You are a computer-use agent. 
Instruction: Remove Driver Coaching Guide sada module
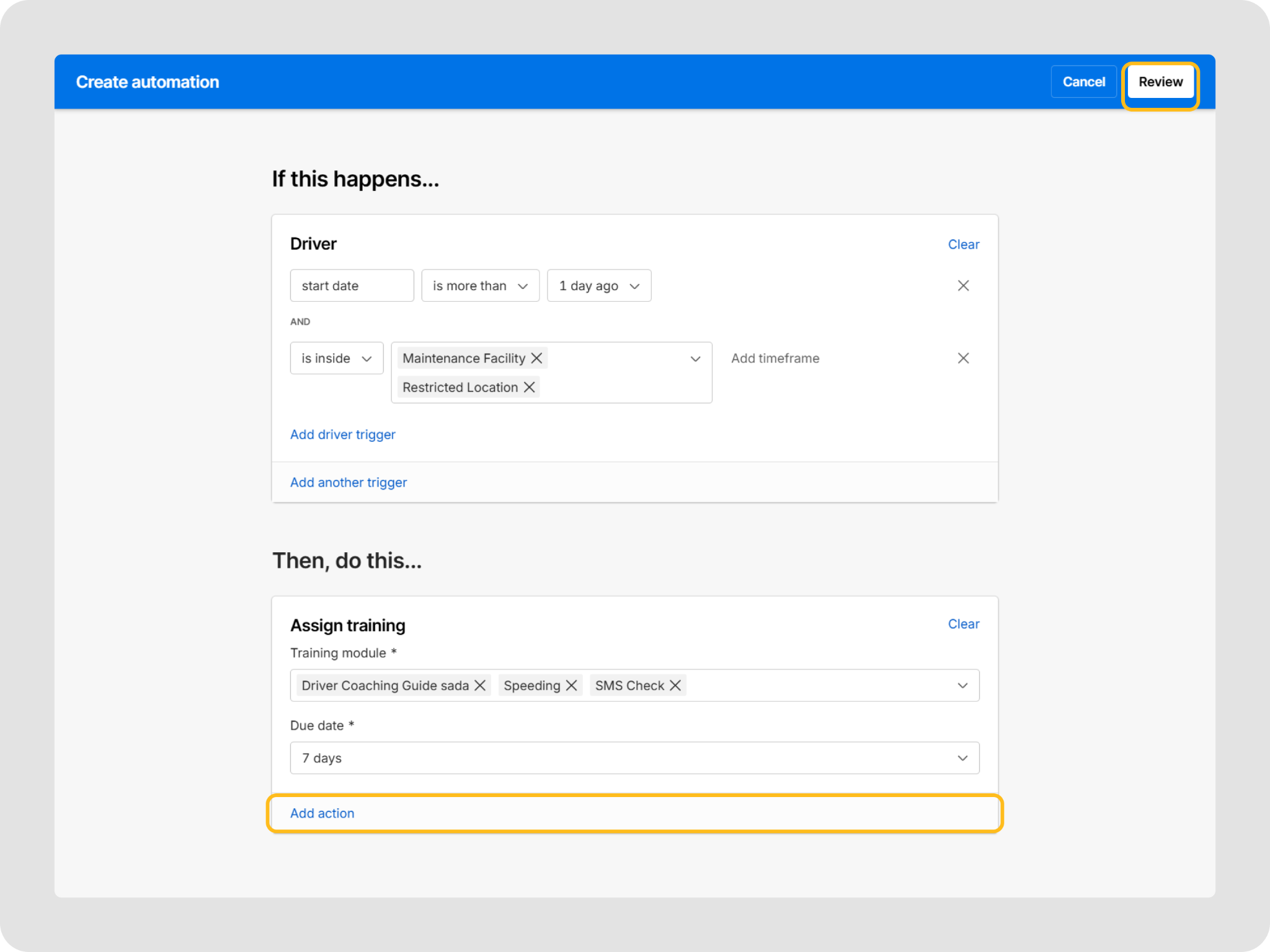(480, 685)
